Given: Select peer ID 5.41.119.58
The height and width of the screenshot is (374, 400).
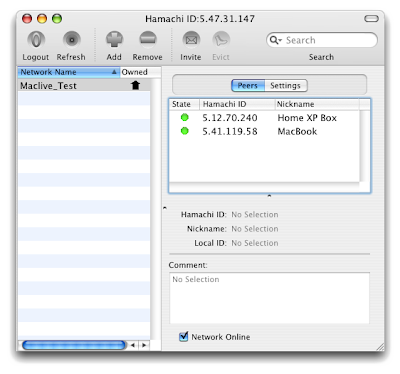Looking at the screenshot, I should pos(230,131).
